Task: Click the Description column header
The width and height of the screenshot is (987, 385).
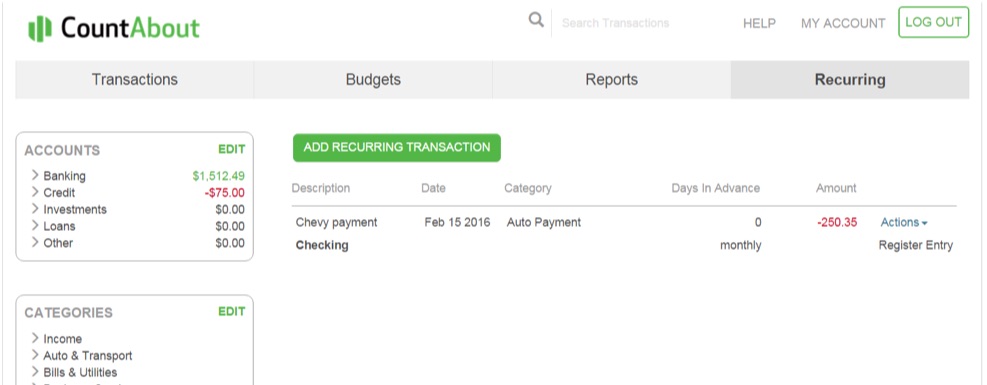Action: click(x=321, y=188)
